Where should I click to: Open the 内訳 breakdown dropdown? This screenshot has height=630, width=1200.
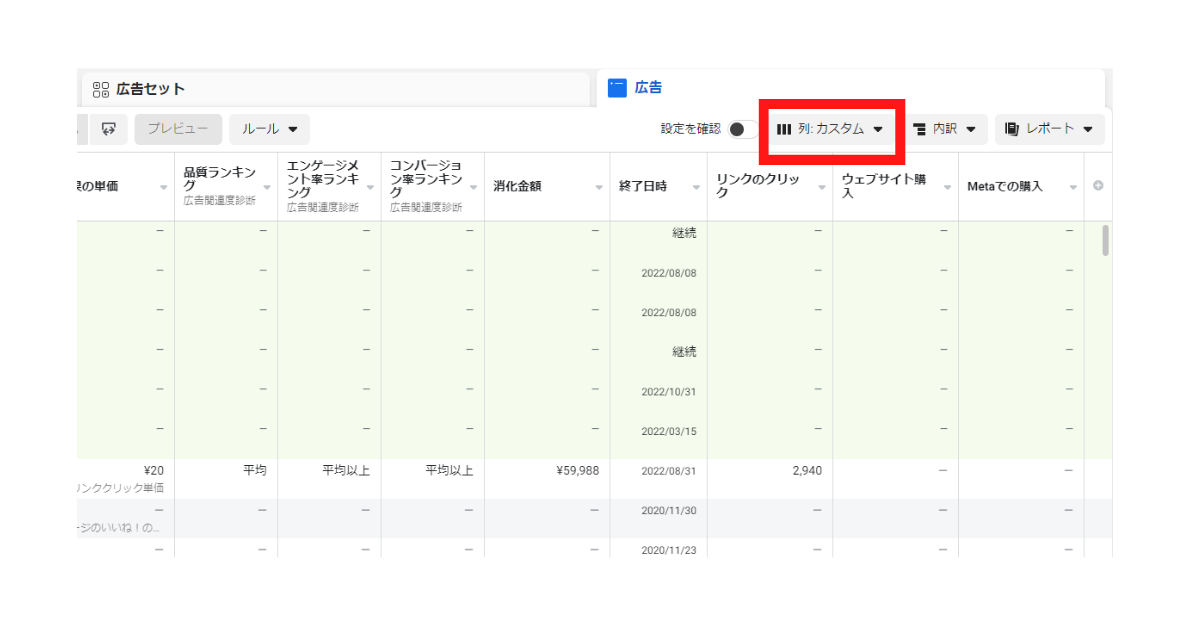[x=945, y=129]
